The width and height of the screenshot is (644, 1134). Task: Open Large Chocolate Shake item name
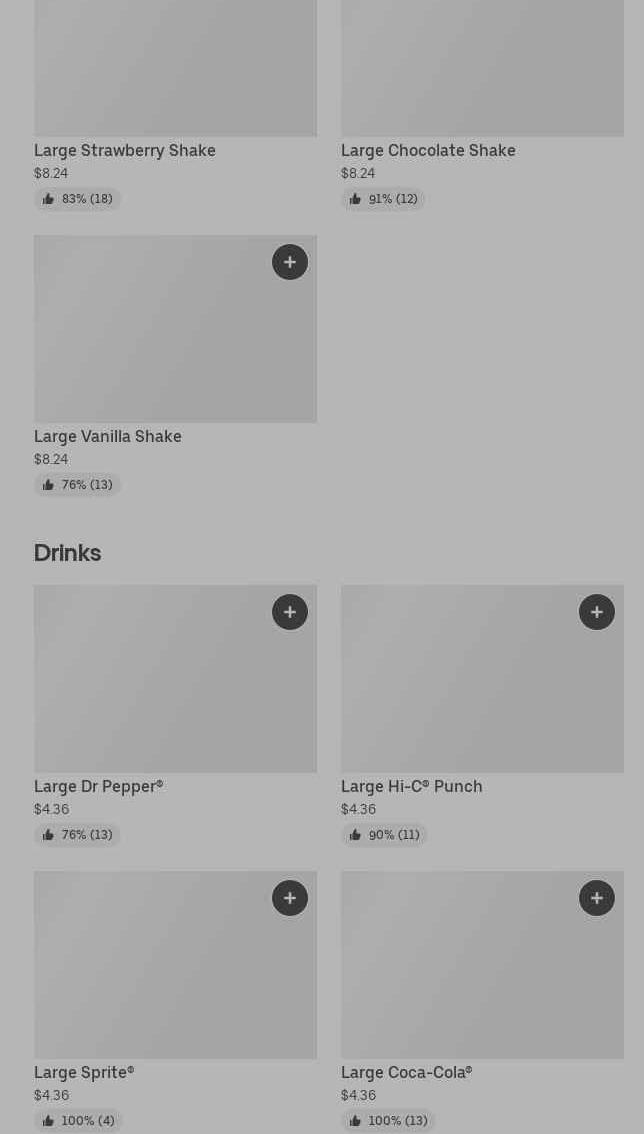click(x=428, y=150)
